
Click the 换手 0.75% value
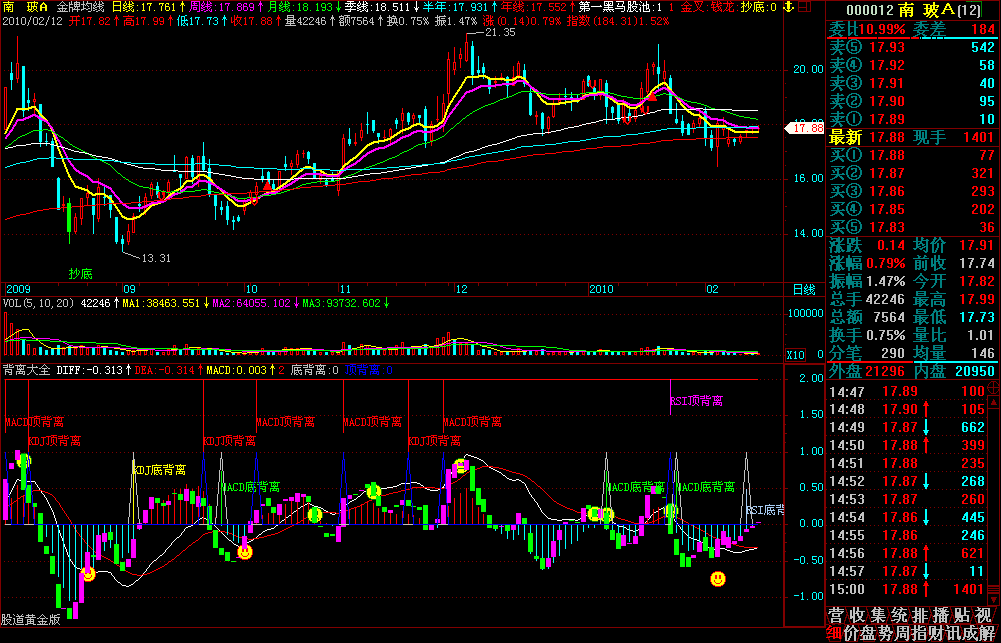(885, 335)
